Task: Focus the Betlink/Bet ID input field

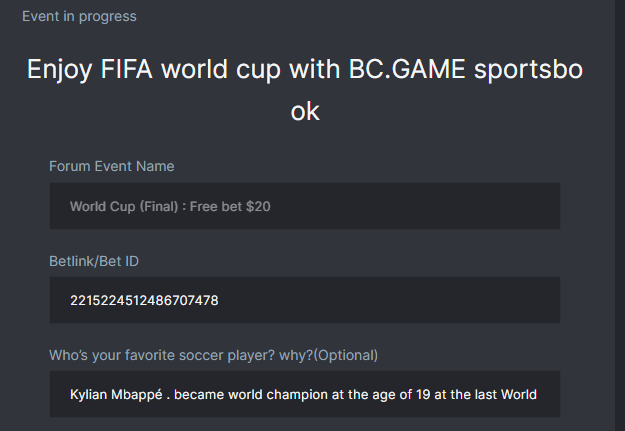Action: [x=304, y=300]
